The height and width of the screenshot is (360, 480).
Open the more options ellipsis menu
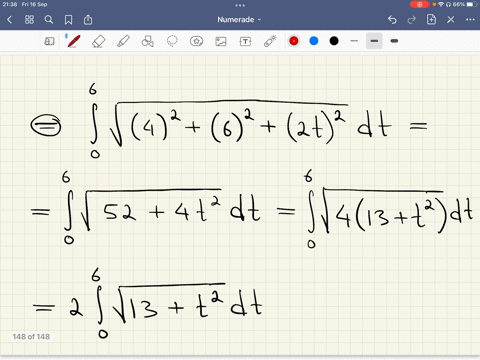coord(470,20)
